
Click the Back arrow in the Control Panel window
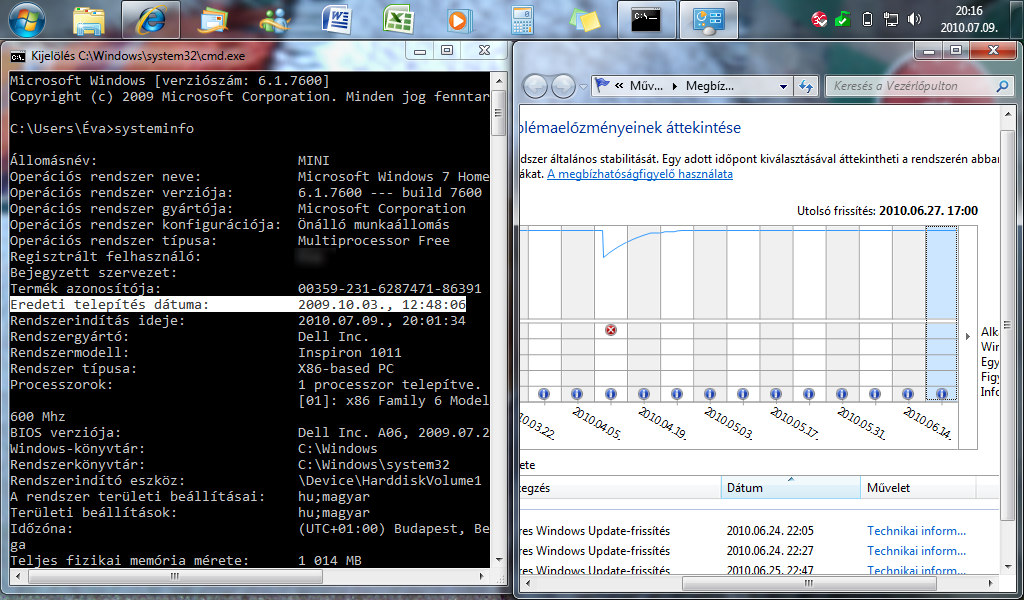coord(536,86)
